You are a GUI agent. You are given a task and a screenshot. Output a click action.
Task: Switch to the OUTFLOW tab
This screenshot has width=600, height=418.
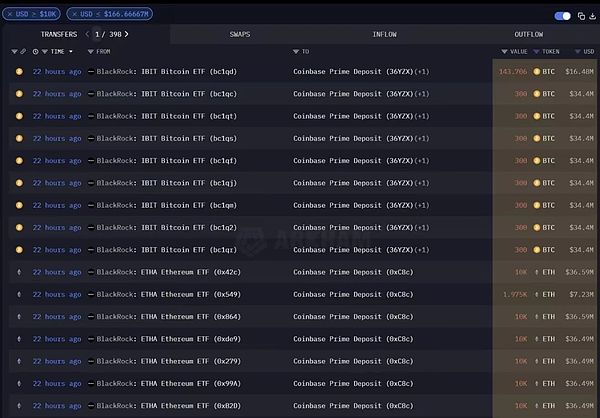click(x=528, y=34)
